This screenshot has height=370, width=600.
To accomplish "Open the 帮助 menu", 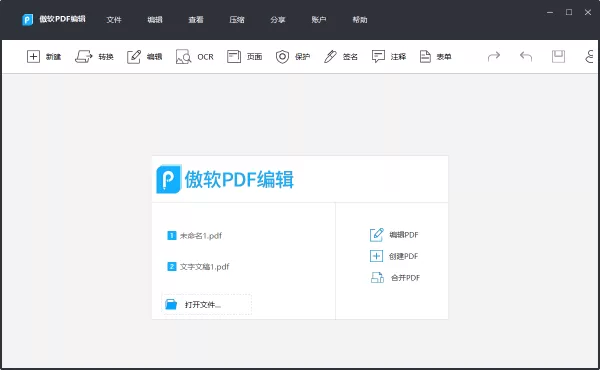I will click(359, 20).
